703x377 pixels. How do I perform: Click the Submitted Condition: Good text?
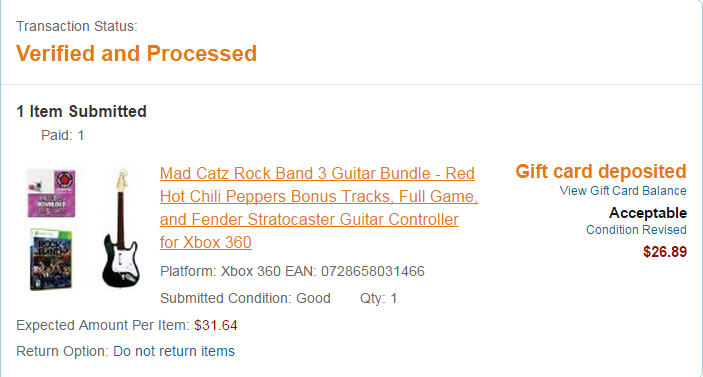click(245, 298)
